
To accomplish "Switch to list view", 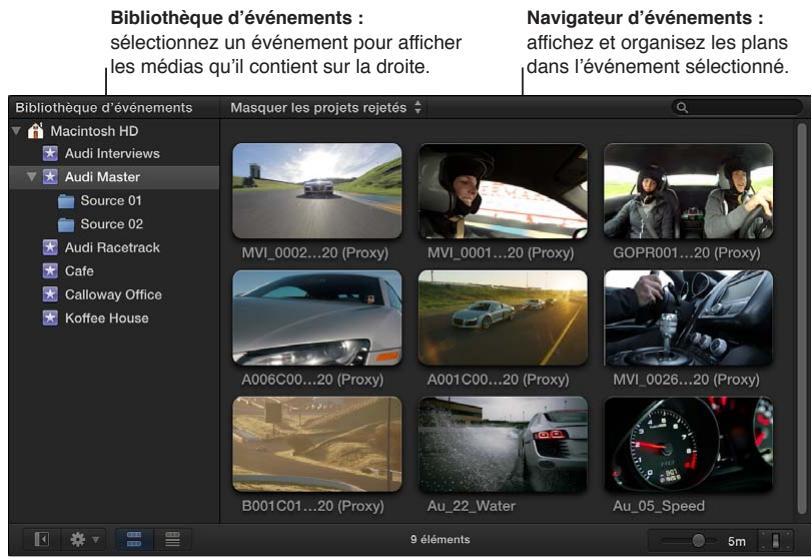I will (172, 540).
